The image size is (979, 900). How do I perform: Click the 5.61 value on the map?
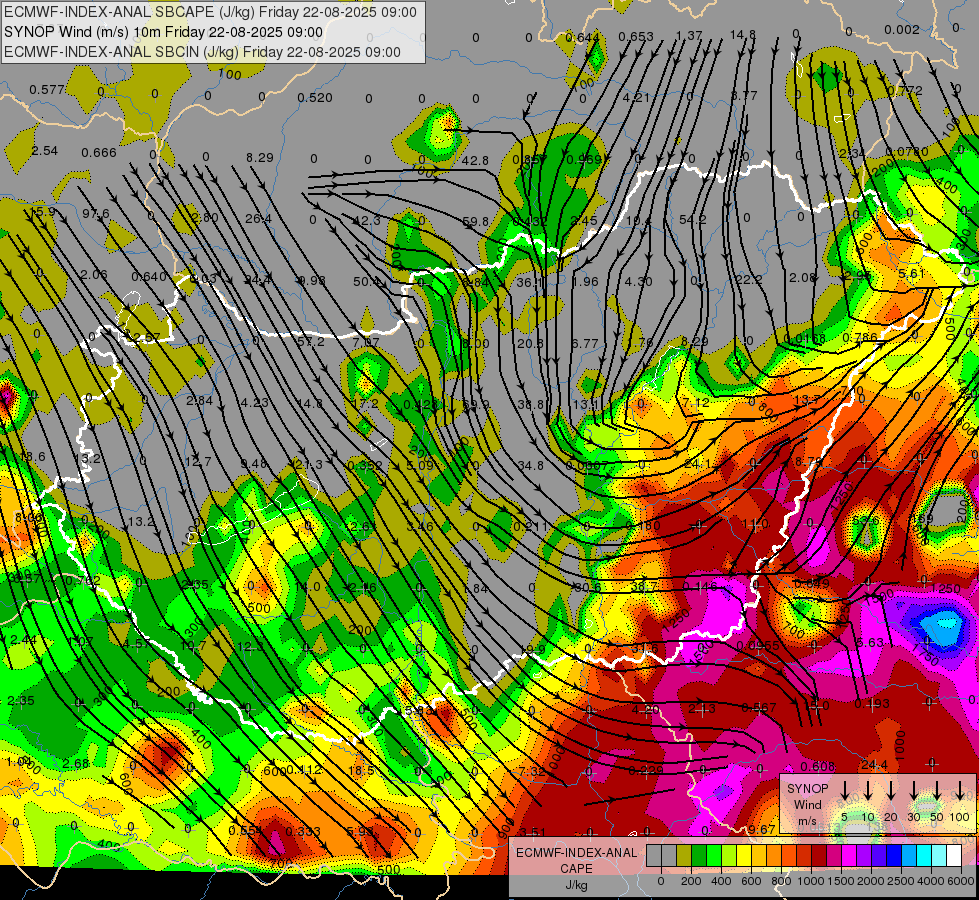point(911,274)
